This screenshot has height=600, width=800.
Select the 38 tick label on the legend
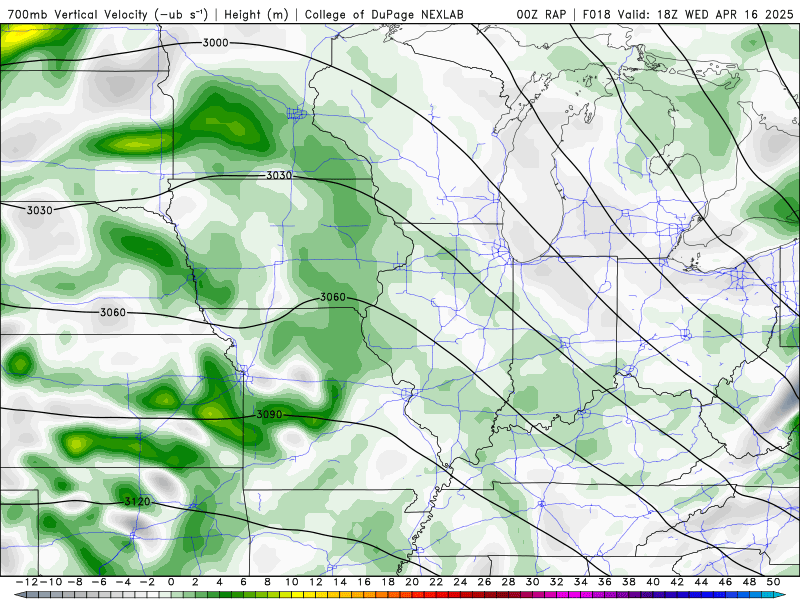pyautogui.click(x=629, y=582)
